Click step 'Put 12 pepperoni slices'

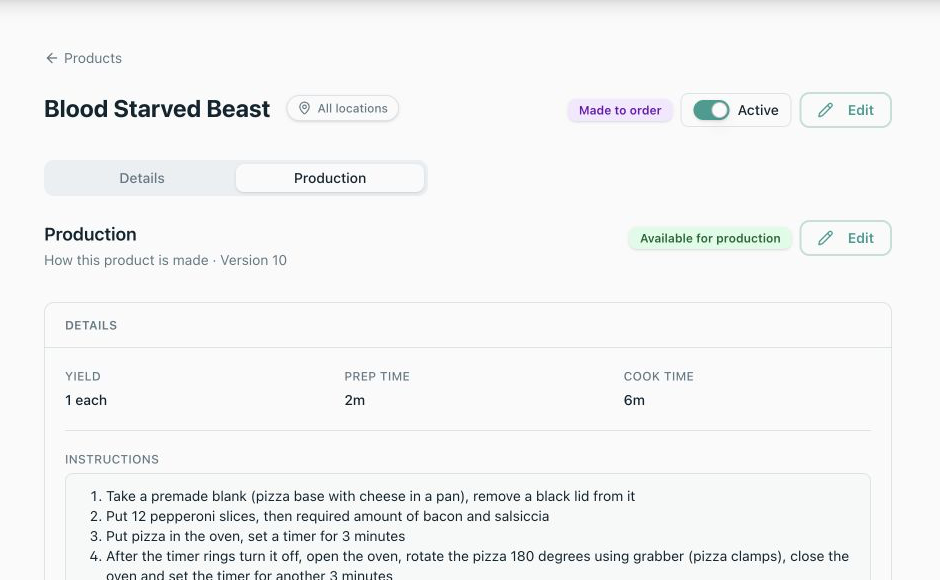[327, 516]
